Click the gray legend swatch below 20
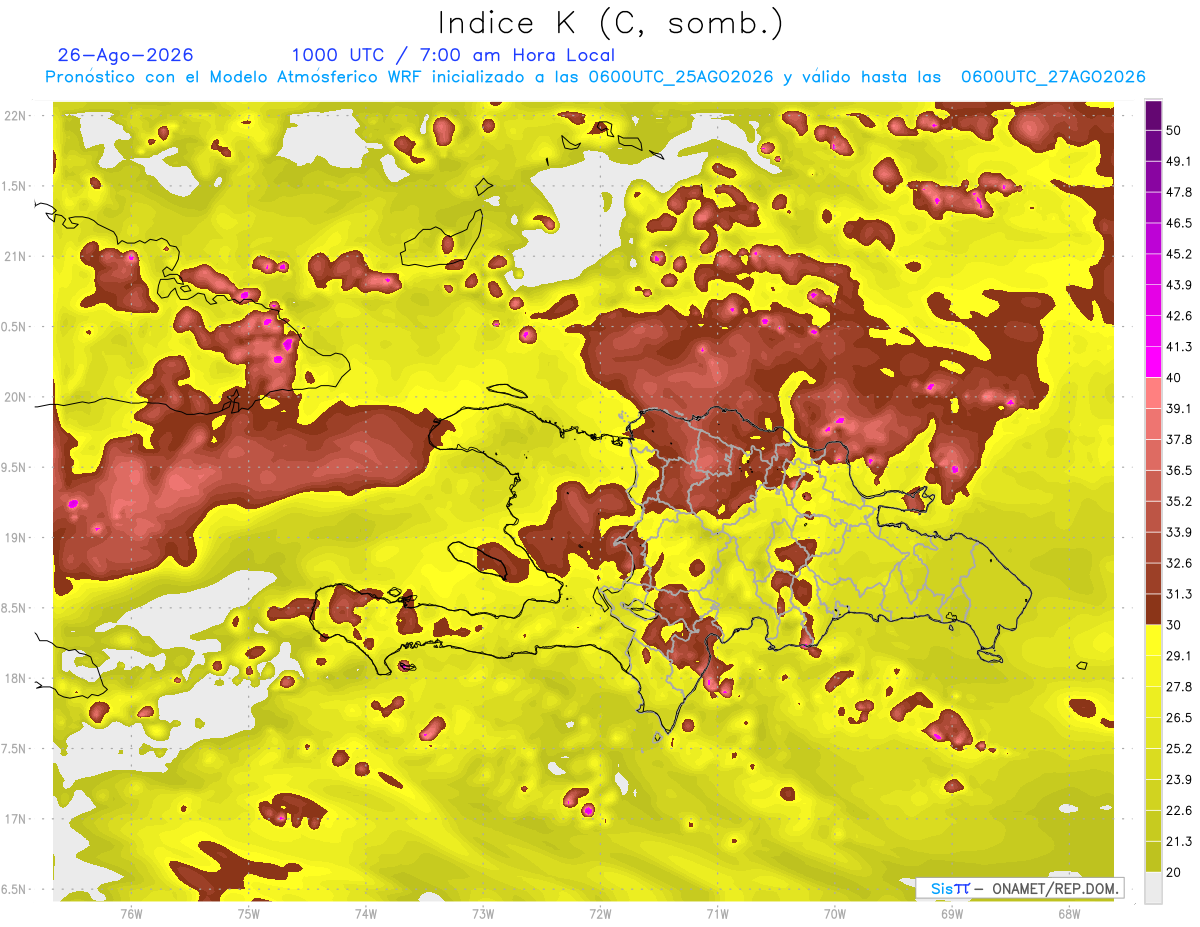Image resolution: width=1200 pixels, height=927 pixels. (1153, 888)
